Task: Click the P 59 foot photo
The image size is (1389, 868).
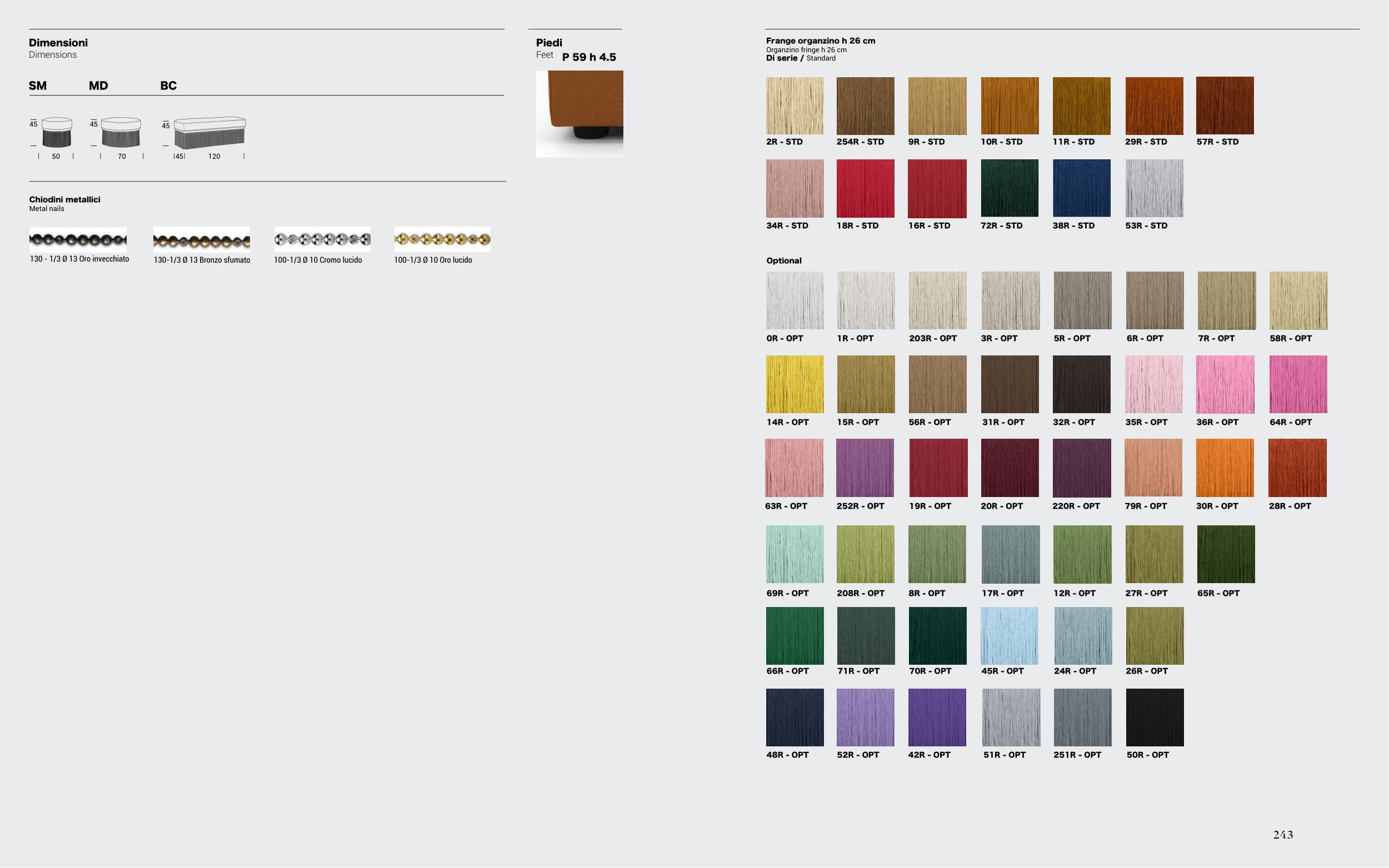Action: (x=579, y=114)
